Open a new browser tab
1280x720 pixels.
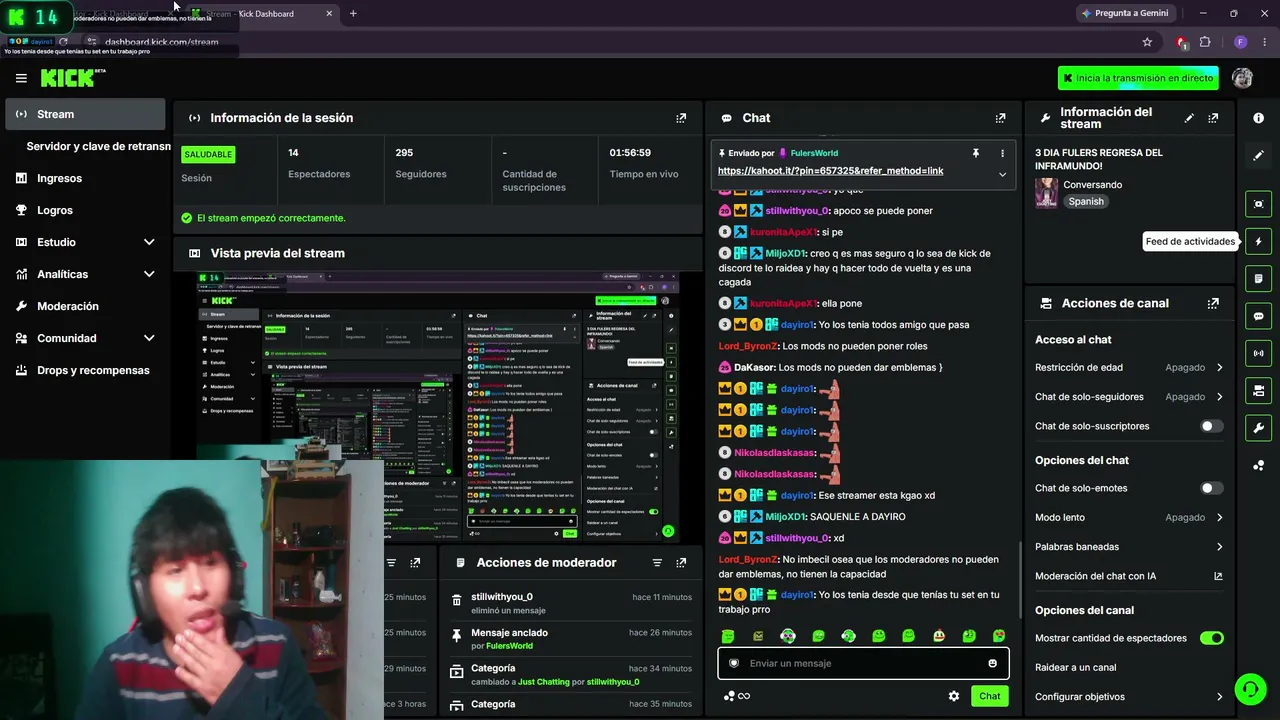[353, 13]
